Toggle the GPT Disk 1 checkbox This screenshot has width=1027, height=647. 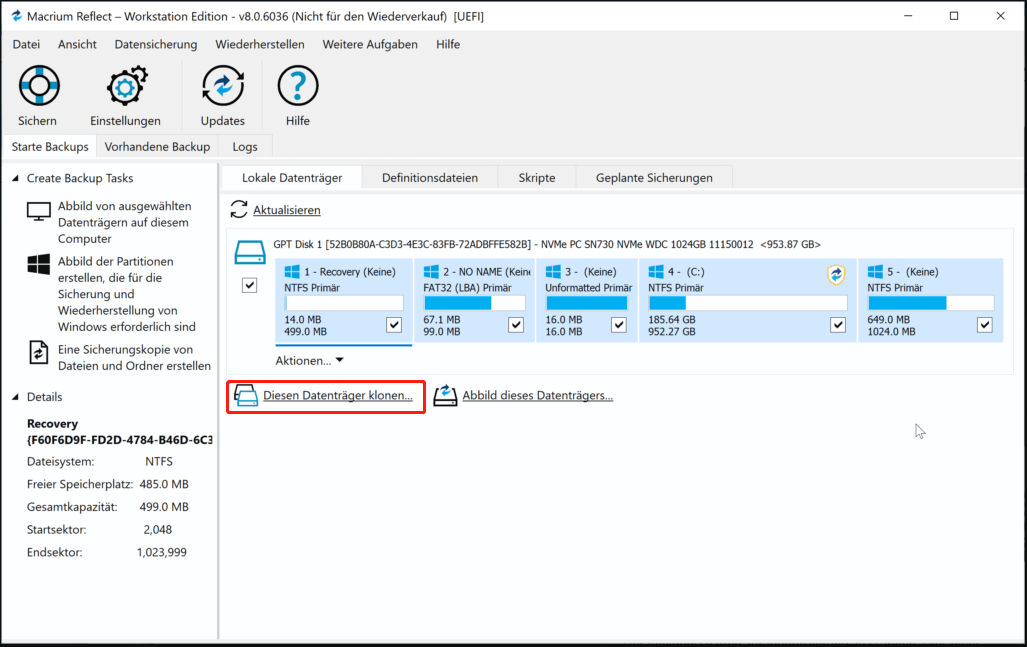coord(250,285)
